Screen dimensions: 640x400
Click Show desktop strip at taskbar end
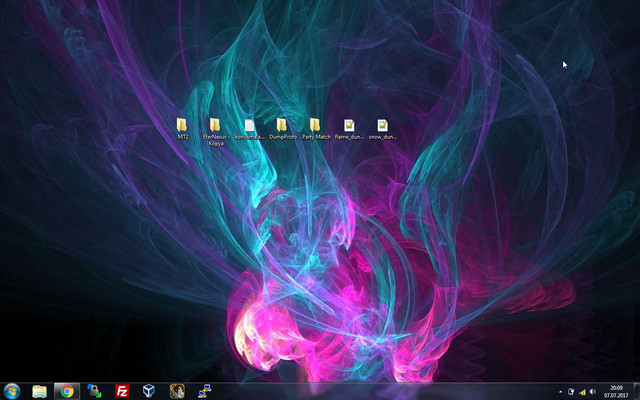[x=637, y=391]
